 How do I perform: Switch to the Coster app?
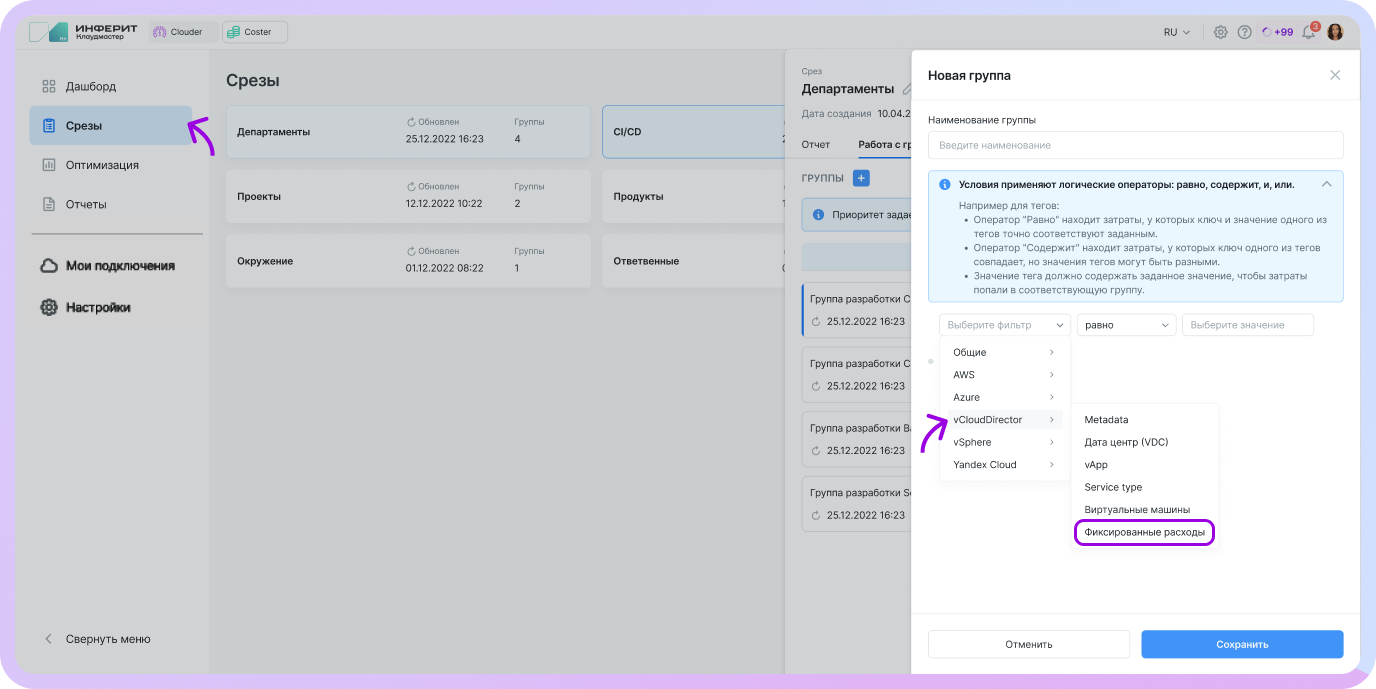254,32
